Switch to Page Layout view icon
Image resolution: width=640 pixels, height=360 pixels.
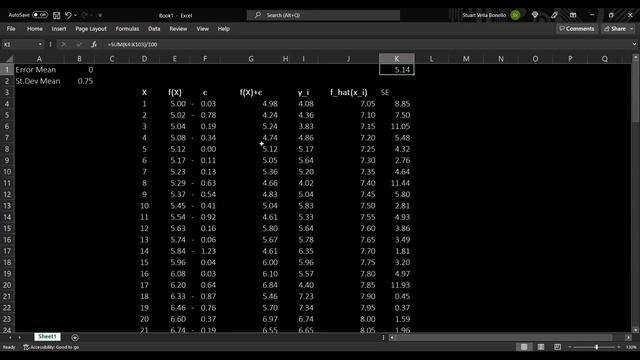pyautogui.click(x=541, y=347)
